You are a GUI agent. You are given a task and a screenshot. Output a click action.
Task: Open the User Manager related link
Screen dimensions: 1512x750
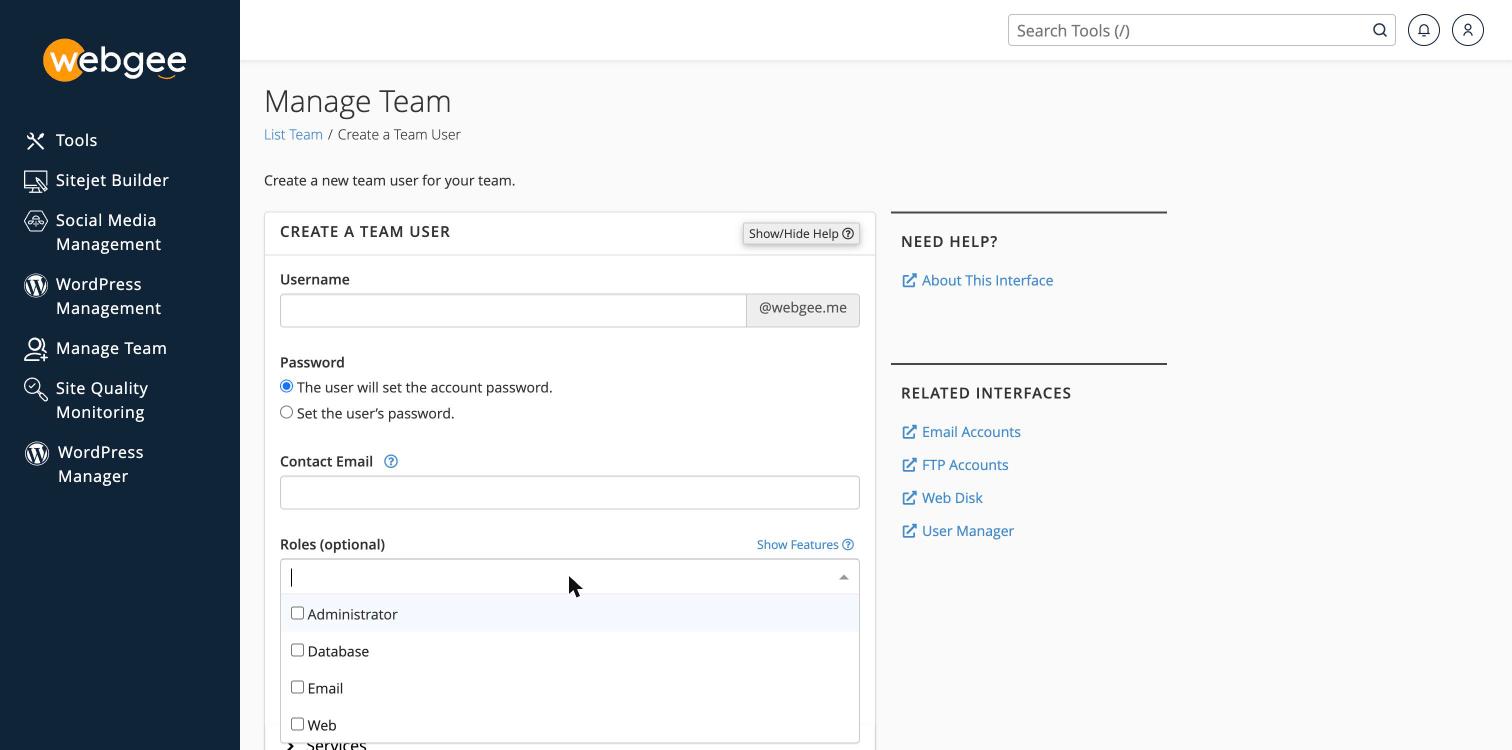pos(968,531)
